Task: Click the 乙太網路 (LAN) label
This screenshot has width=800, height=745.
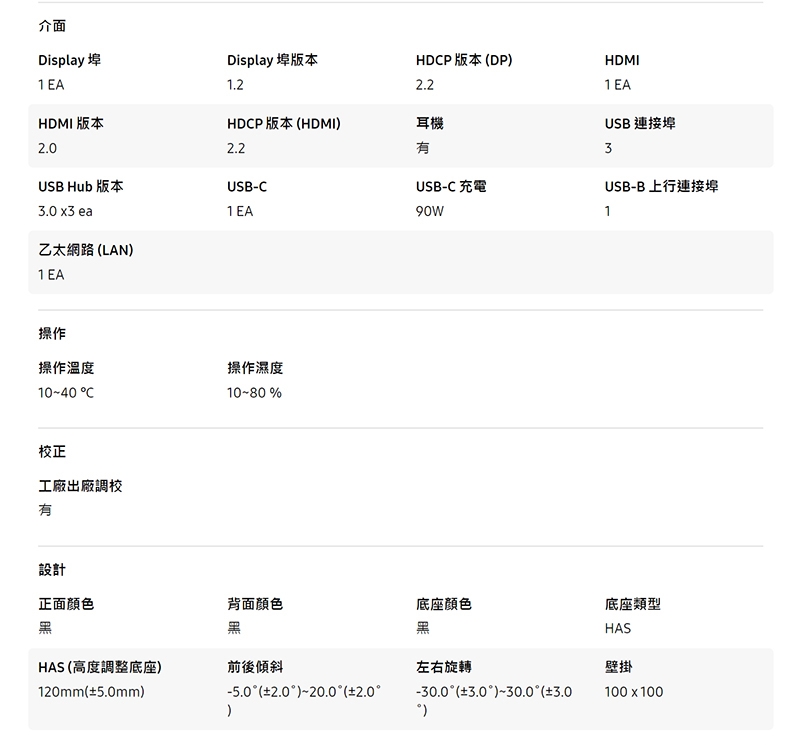Action: click(86, 250)
